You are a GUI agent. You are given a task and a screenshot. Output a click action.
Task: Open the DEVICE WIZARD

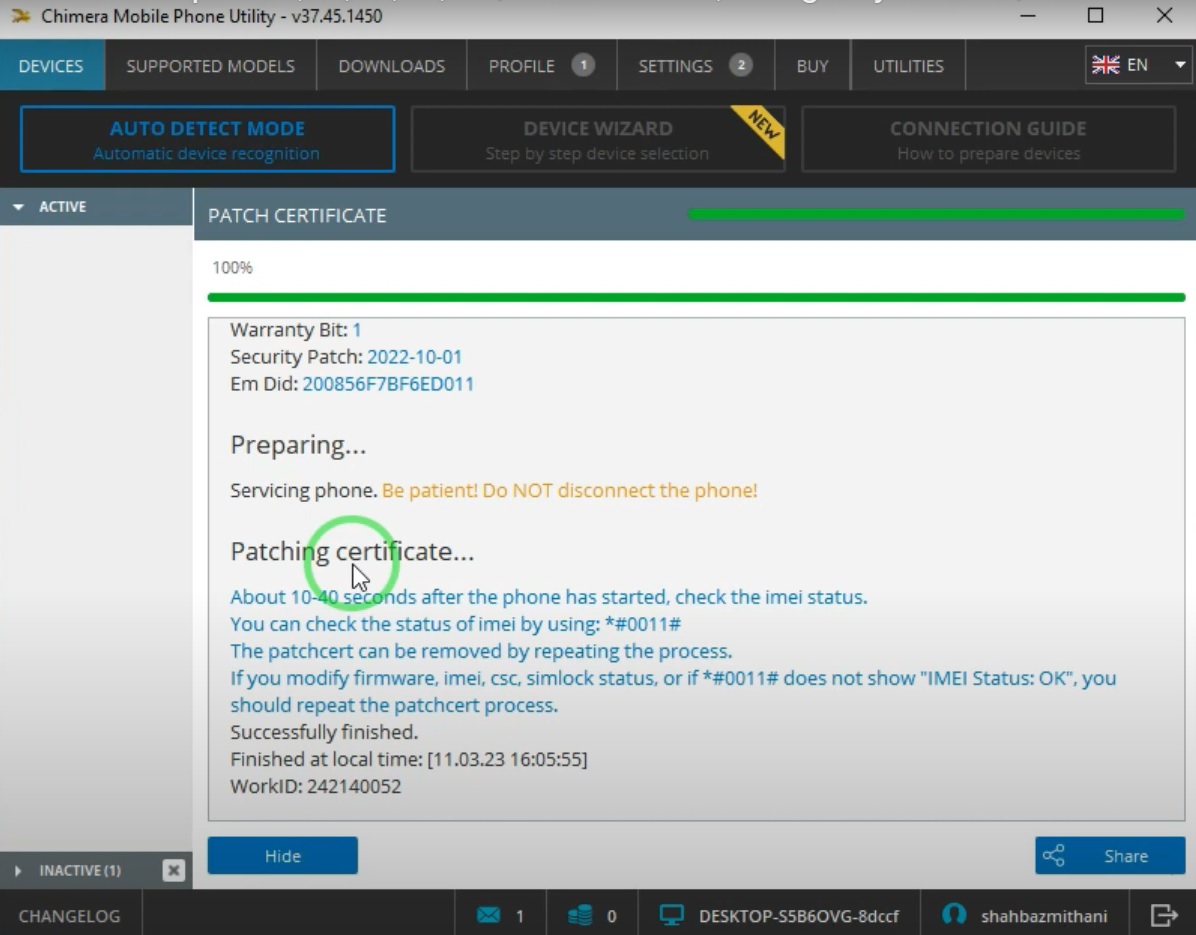coord(598,139)
